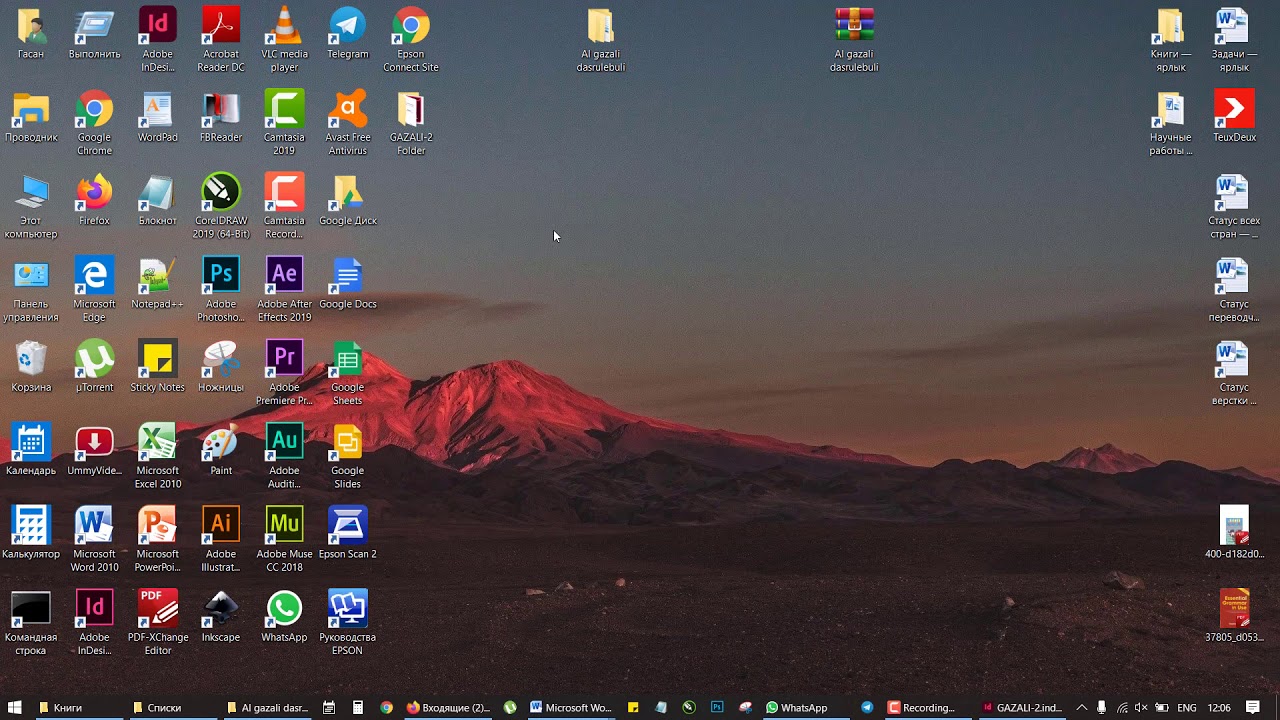
Task: Choose the CorelDRAW 2019 (64-Bit) icon
Action: (221, 206)
